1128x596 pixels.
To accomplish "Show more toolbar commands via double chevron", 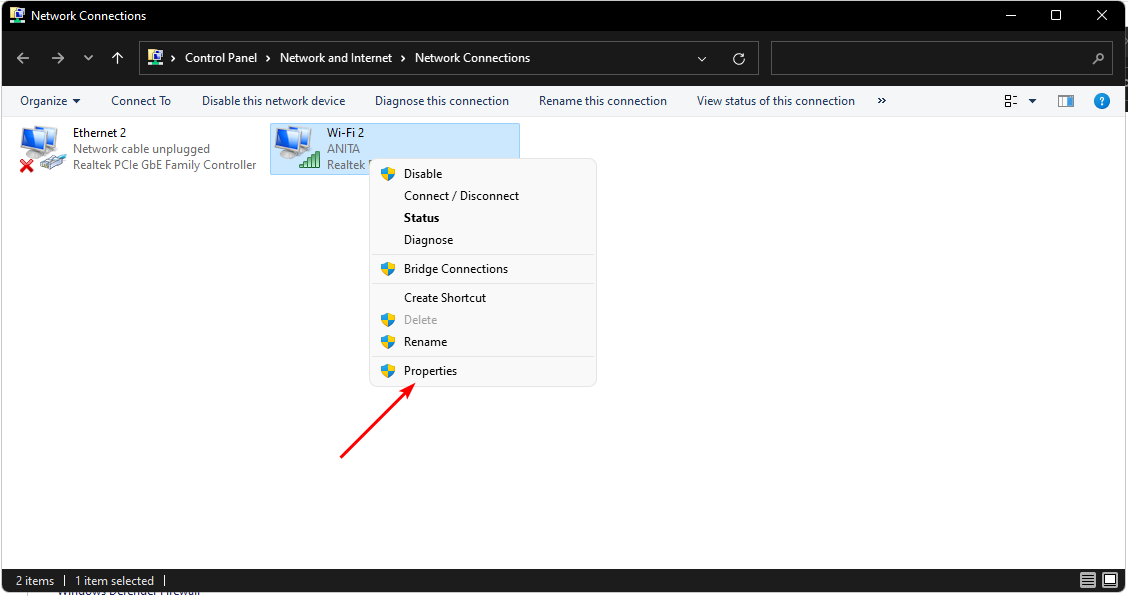I will pyautogui.click(x=881, y=101).
